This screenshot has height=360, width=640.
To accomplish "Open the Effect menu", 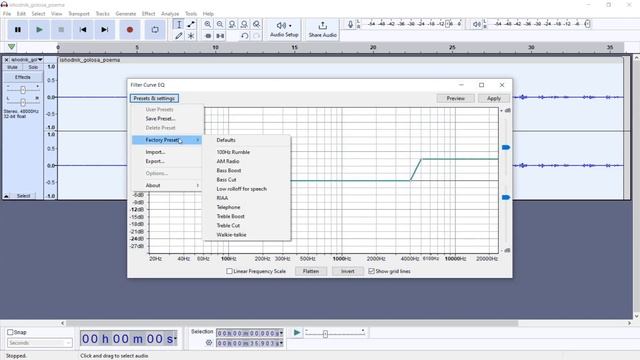I will point(148,13).
